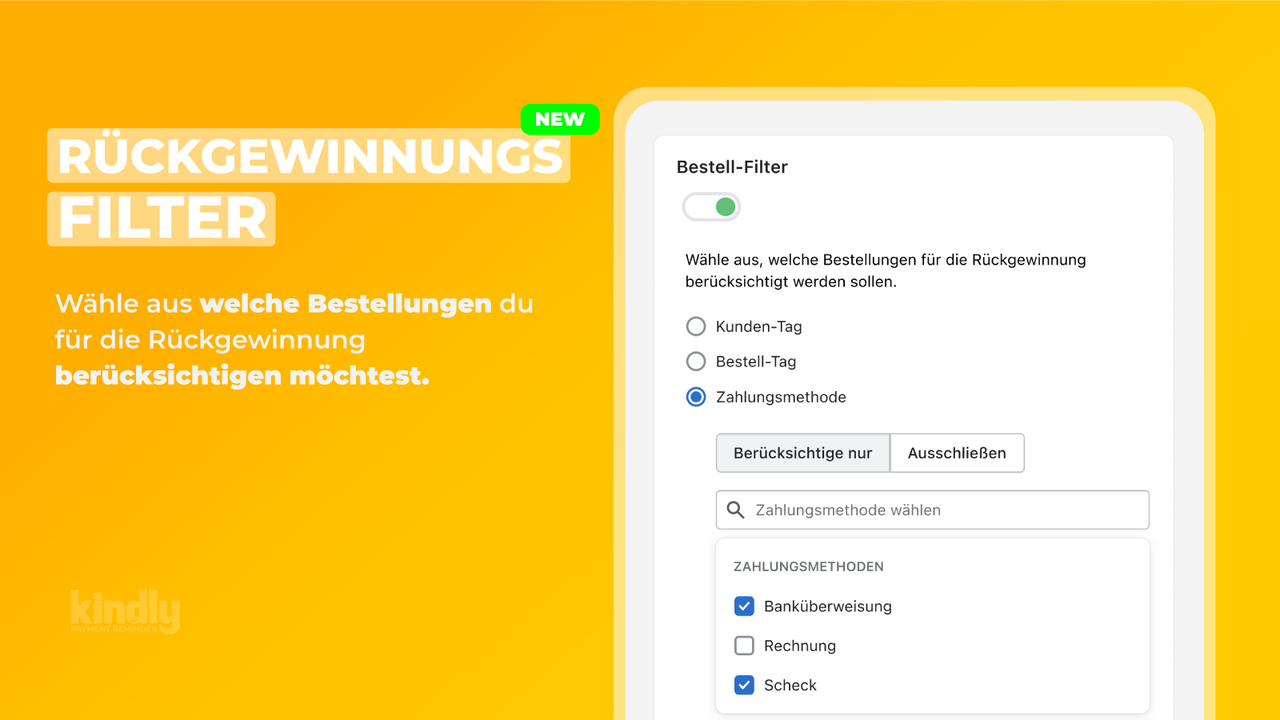The height and width of the screenshot is (720, 1280).
Task: Select the Bestell-Tag radio option
Action: click(x=696, y=361)
